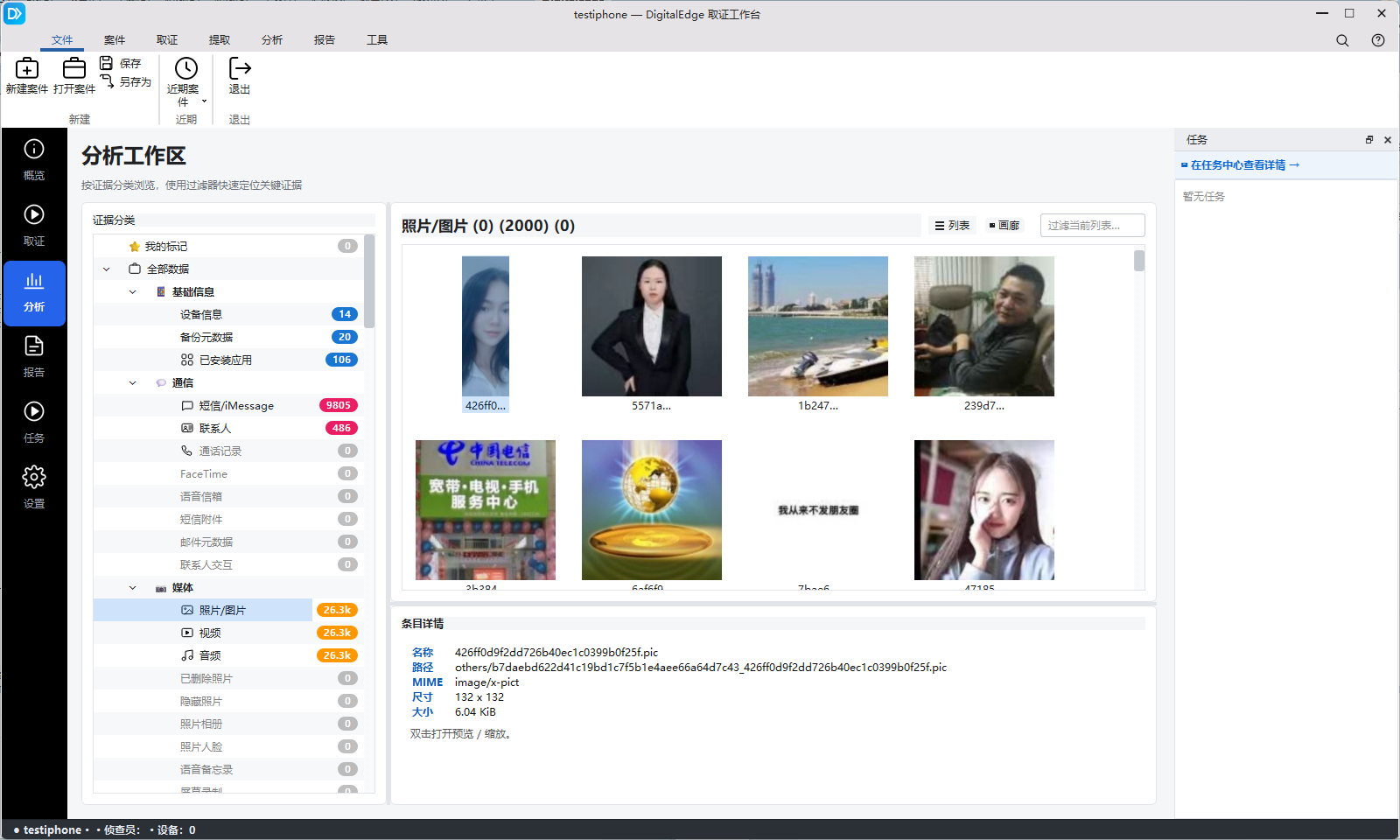Open the 工具 ribbon tab
The image size is (1400, 840).
[377, 40]
